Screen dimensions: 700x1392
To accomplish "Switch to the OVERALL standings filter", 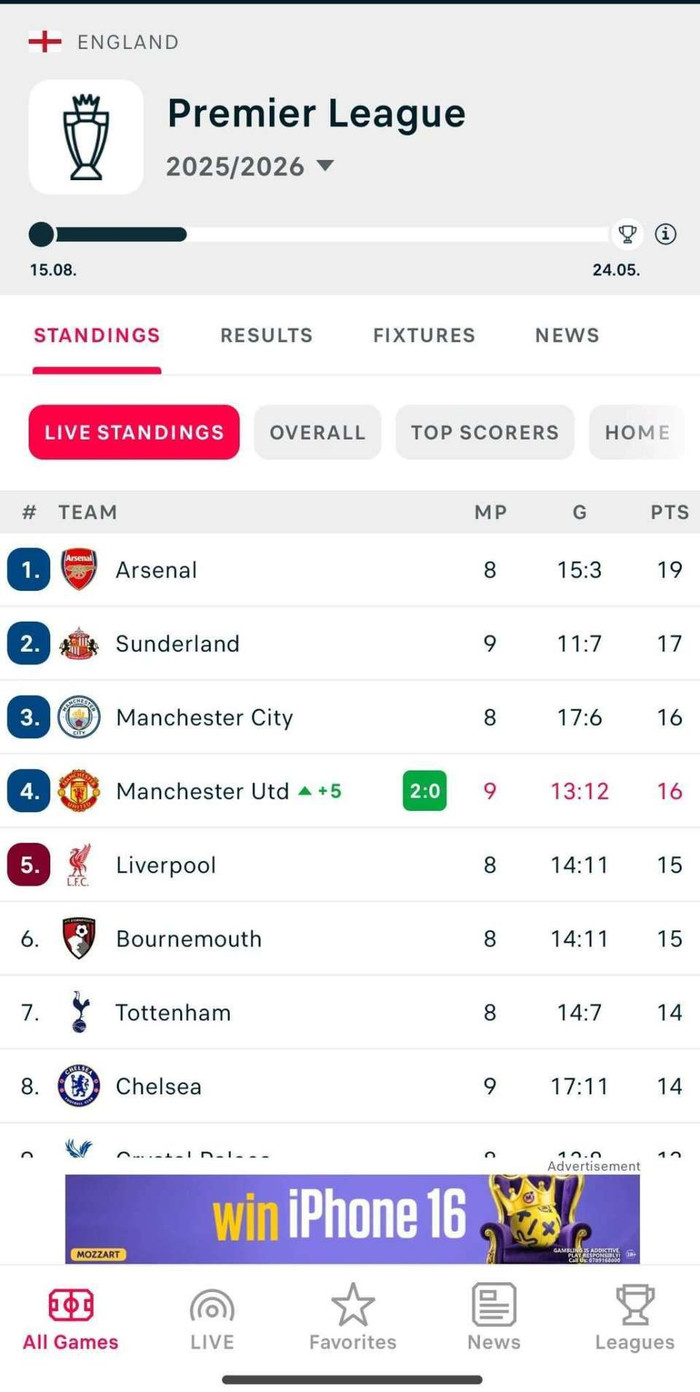I will [x=317, y=432].
